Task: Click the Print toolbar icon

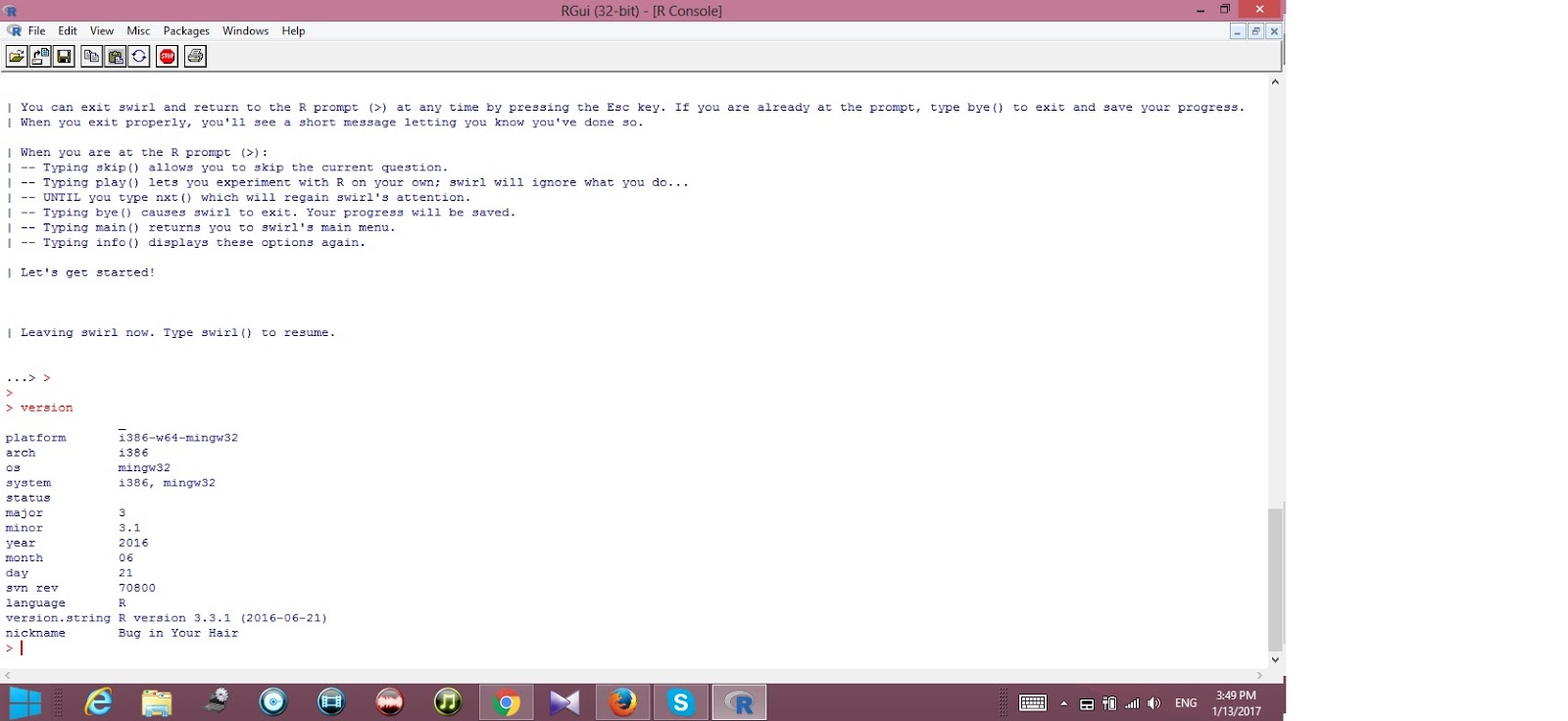Action: [x=195, y=57]
